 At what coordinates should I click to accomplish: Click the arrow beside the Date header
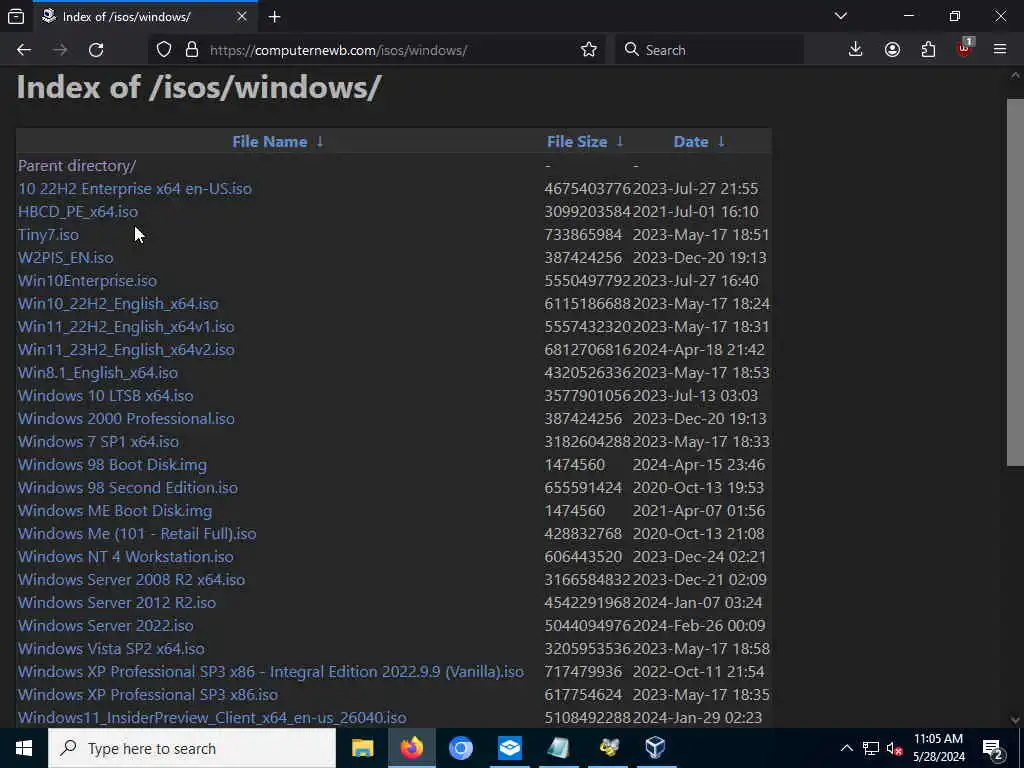pyautogui.click(x=721, y=142)
